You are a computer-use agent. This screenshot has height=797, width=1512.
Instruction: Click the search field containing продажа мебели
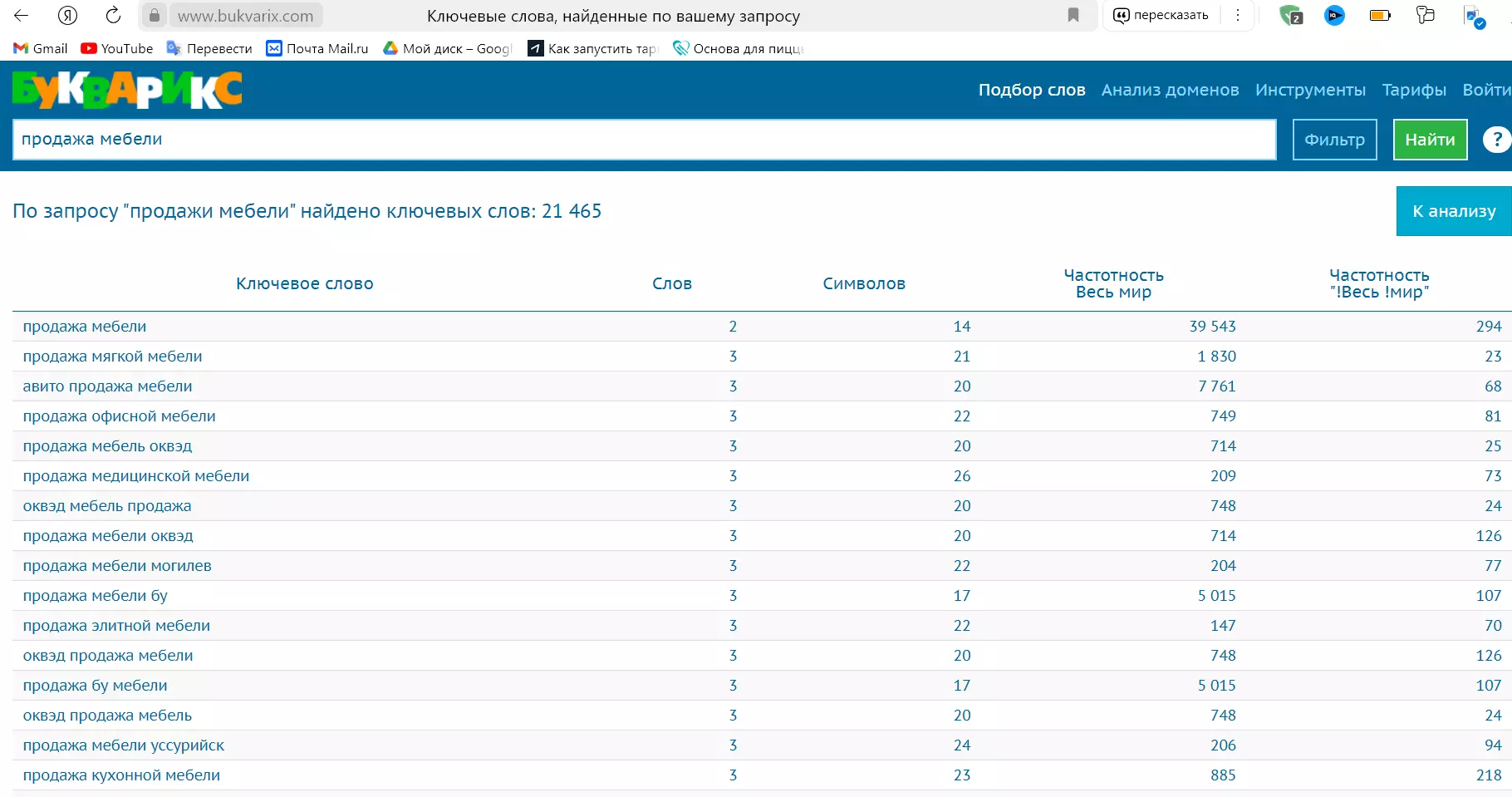click(x=644, y=140)
